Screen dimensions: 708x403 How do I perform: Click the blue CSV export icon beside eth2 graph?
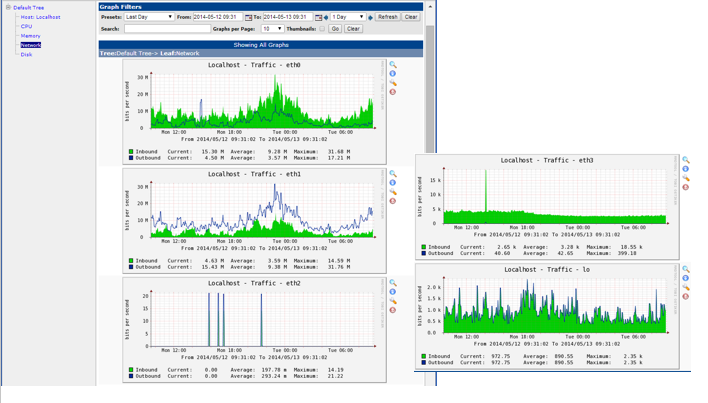(x=393, y=292)
